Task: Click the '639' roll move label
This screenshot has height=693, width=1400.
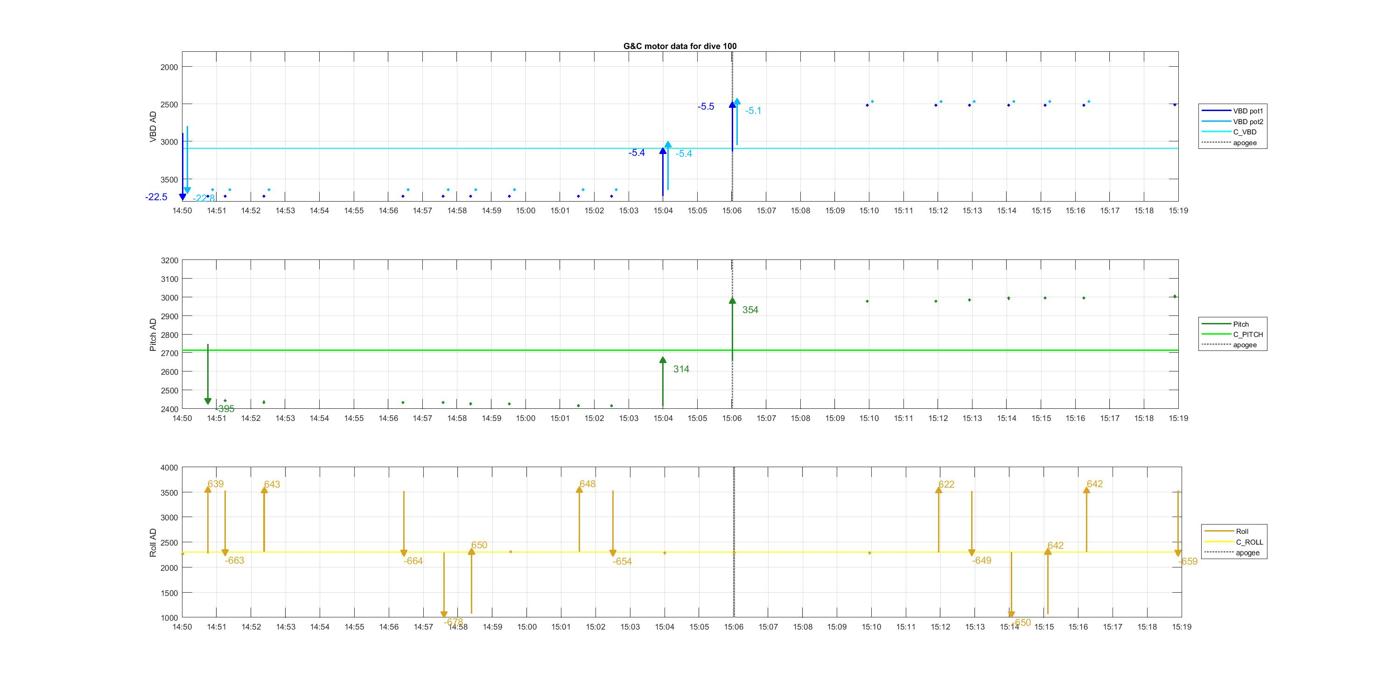Action: pos(216,484)
